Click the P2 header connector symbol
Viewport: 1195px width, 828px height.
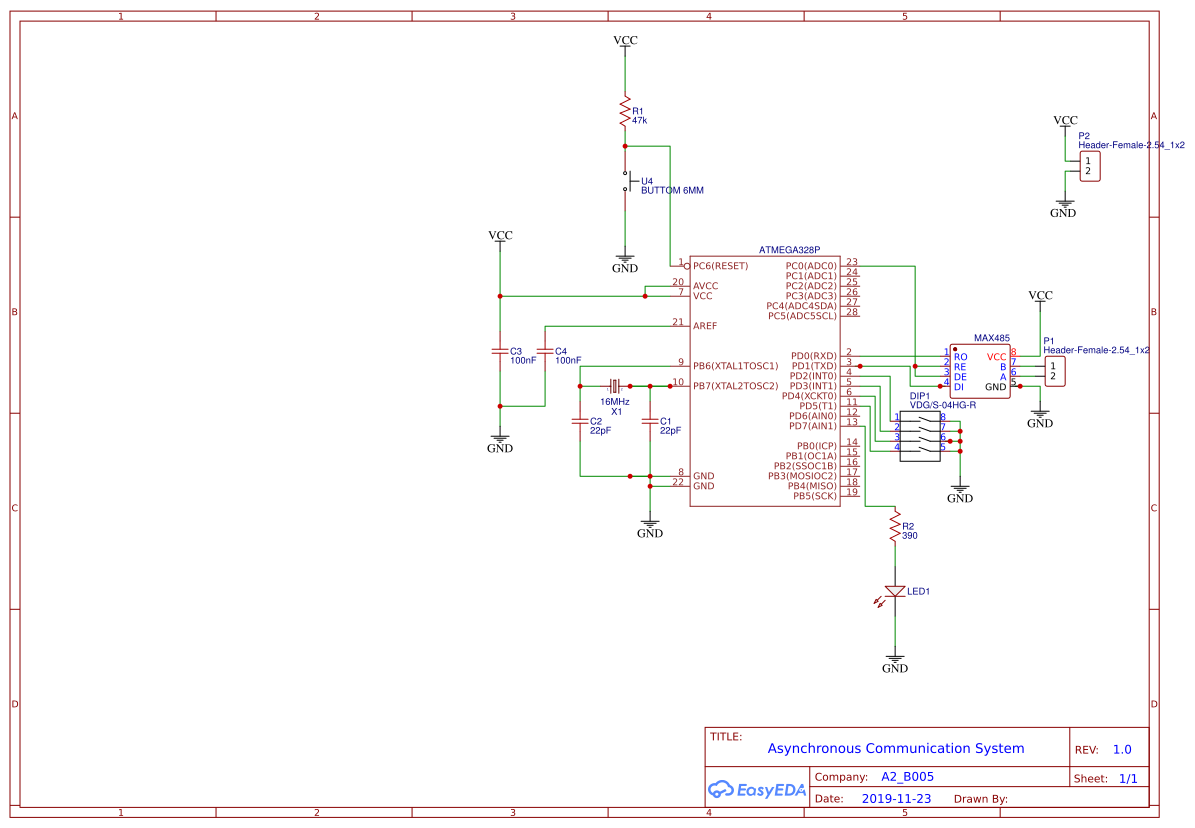tap(1088, 166)
